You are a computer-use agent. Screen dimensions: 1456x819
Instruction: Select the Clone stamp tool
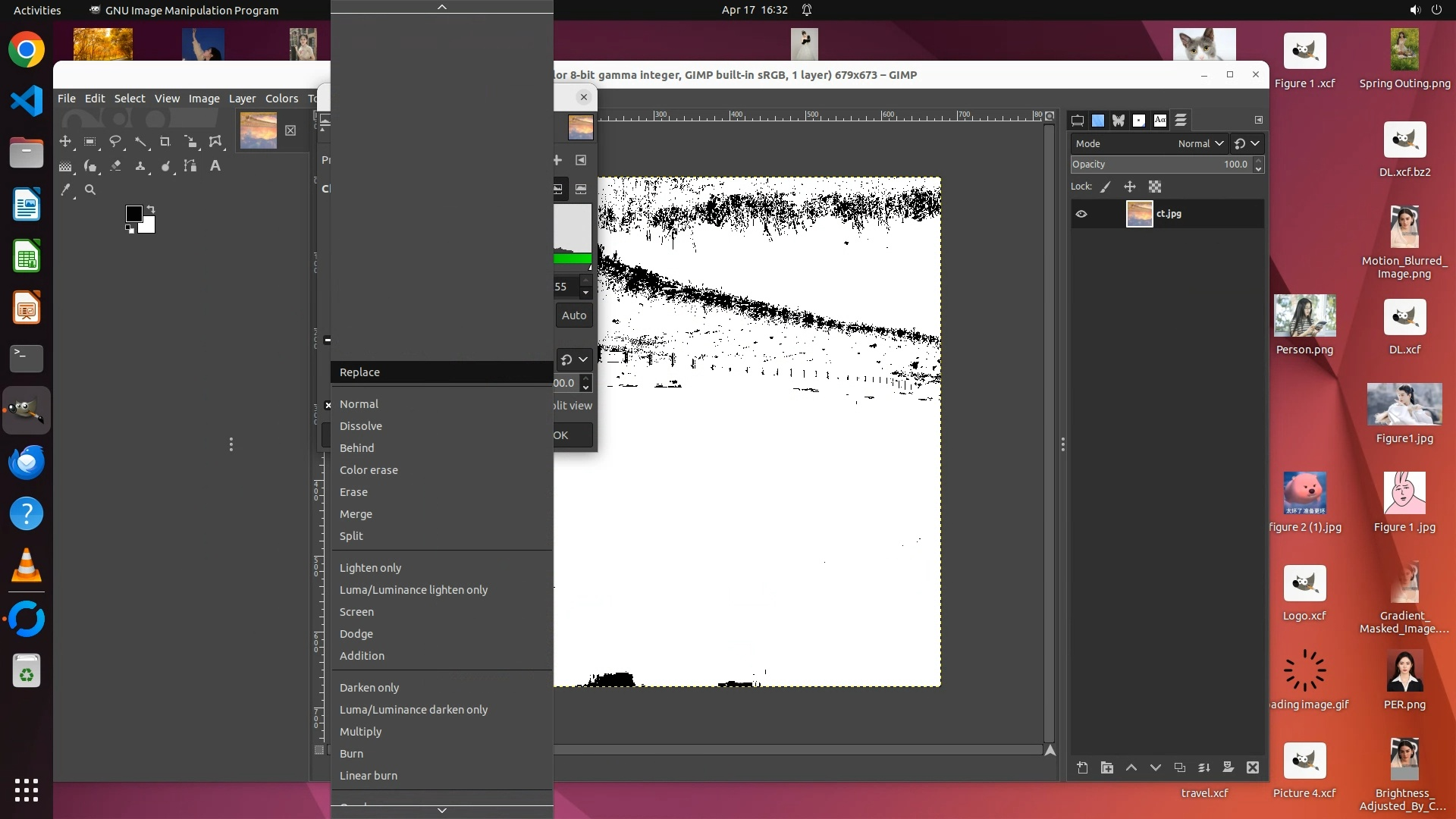point(140,166)
